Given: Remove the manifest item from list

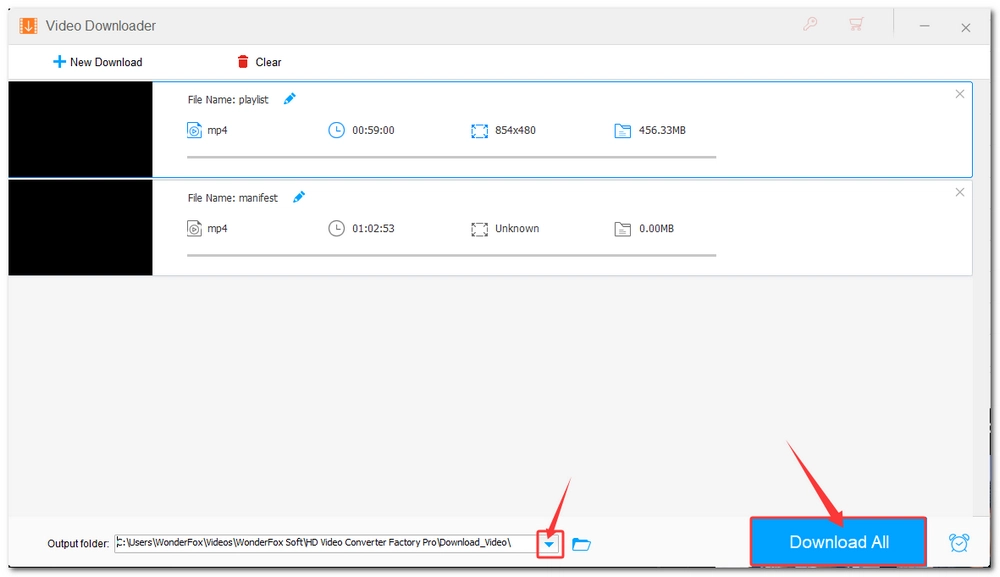Looking at the screenshot, I should tap(960, 192).
